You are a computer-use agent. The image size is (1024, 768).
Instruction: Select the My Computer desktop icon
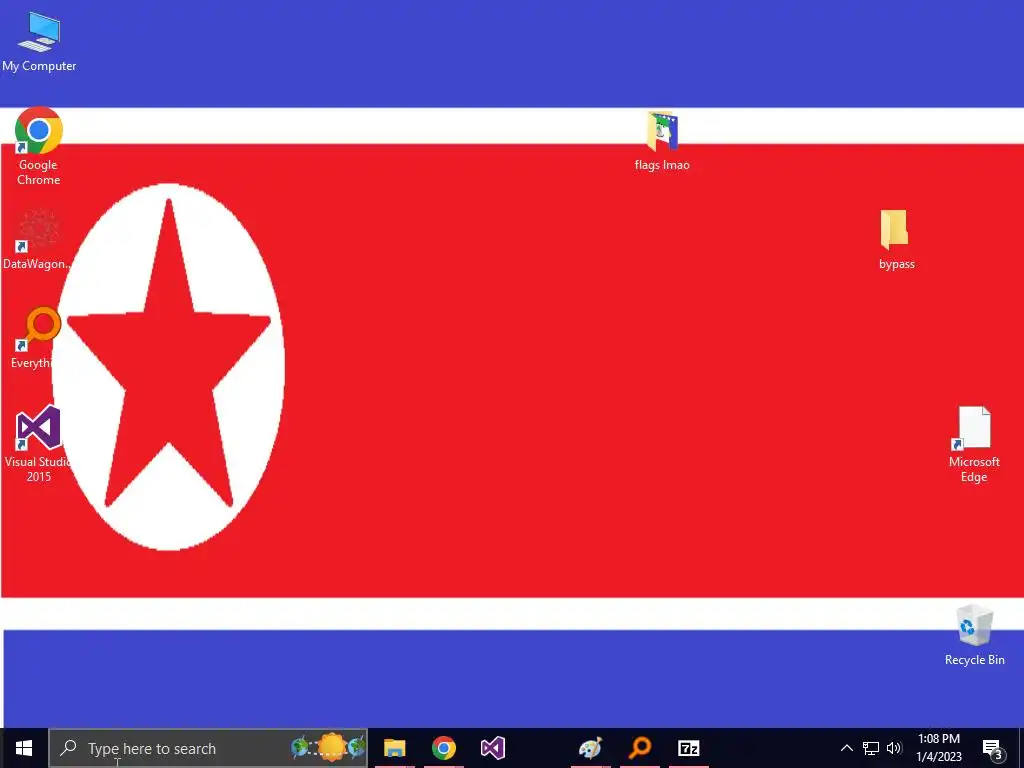tap(39, 42)
